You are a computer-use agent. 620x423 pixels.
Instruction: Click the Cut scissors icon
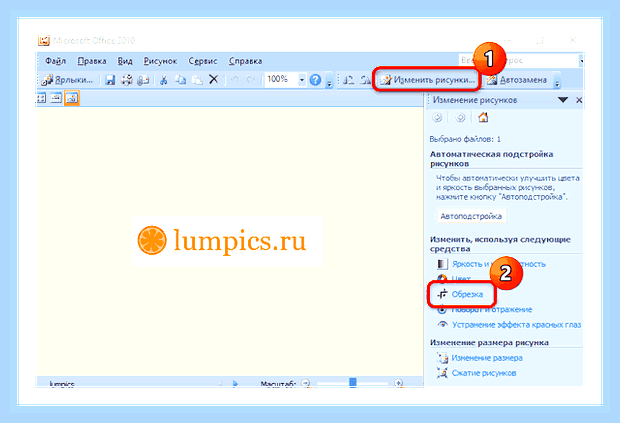pyautogui.click(x=163, y=80)
